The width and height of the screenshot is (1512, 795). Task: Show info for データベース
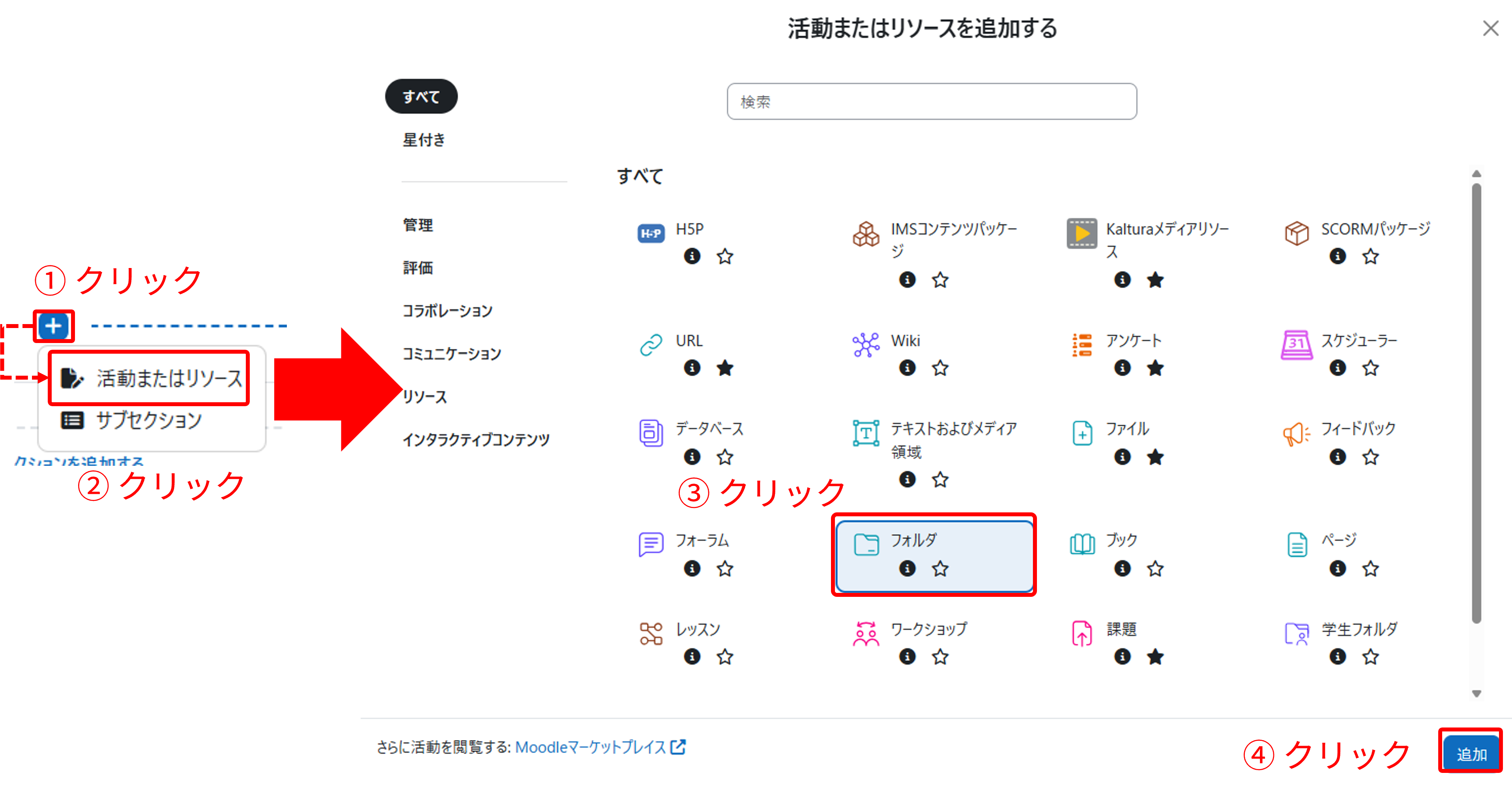click(x=692, y=456)
